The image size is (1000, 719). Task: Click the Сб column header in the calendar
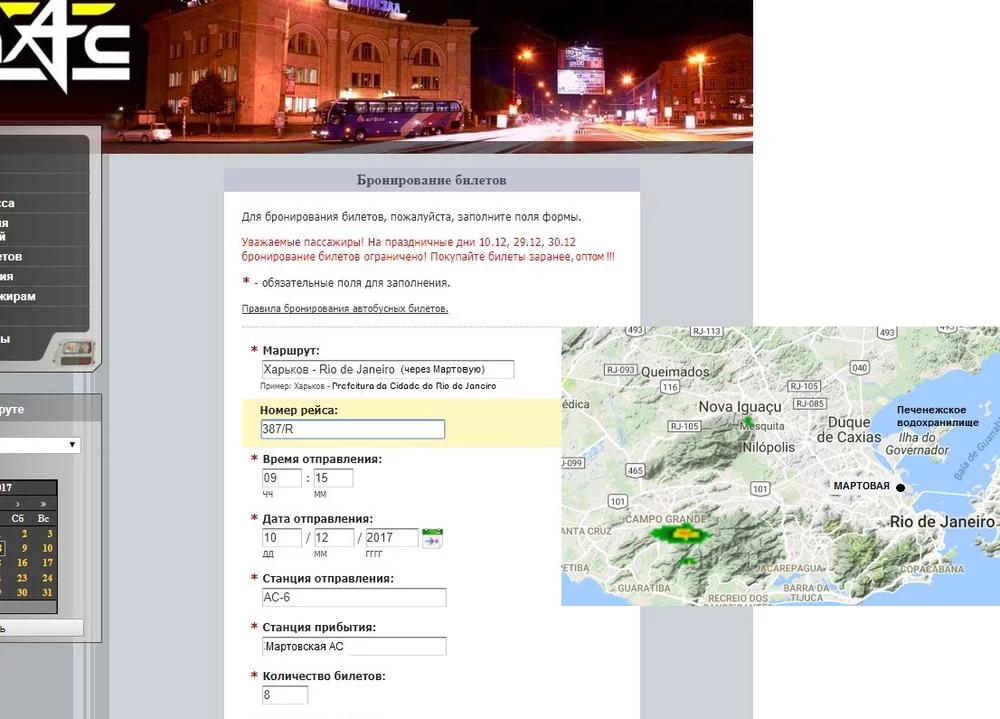click(x=17, y=518)
